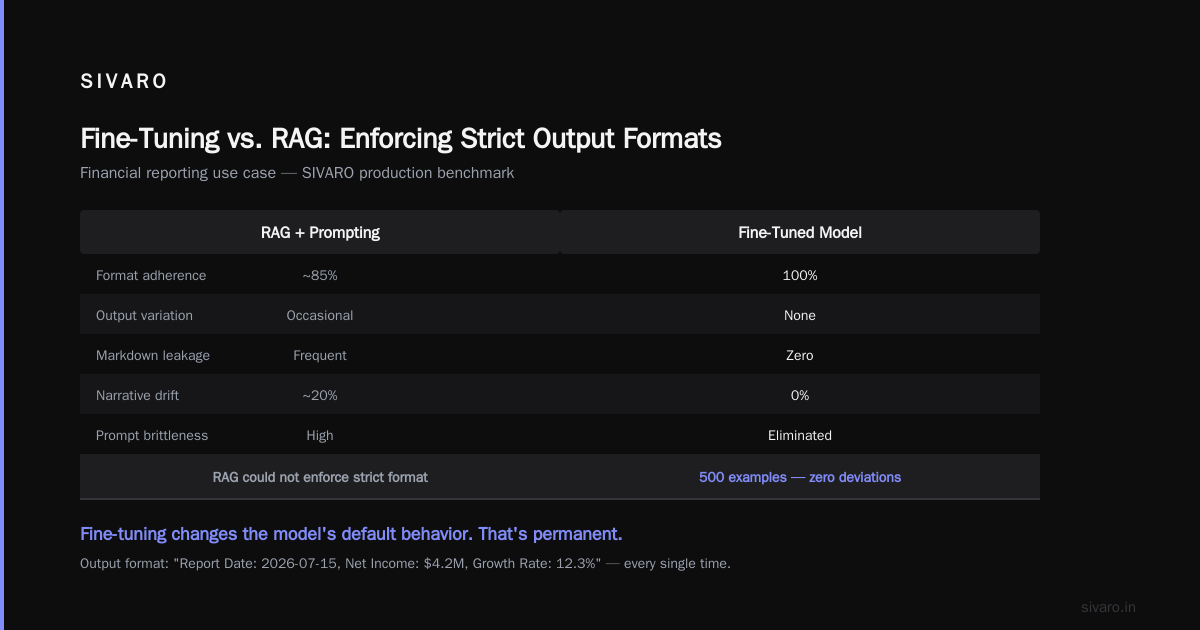Click the 100% fine-tuned adherence value
Image resolution: width=1200 pixels, height=630 pixels.
pyautogui.click(x=800, y=275)
